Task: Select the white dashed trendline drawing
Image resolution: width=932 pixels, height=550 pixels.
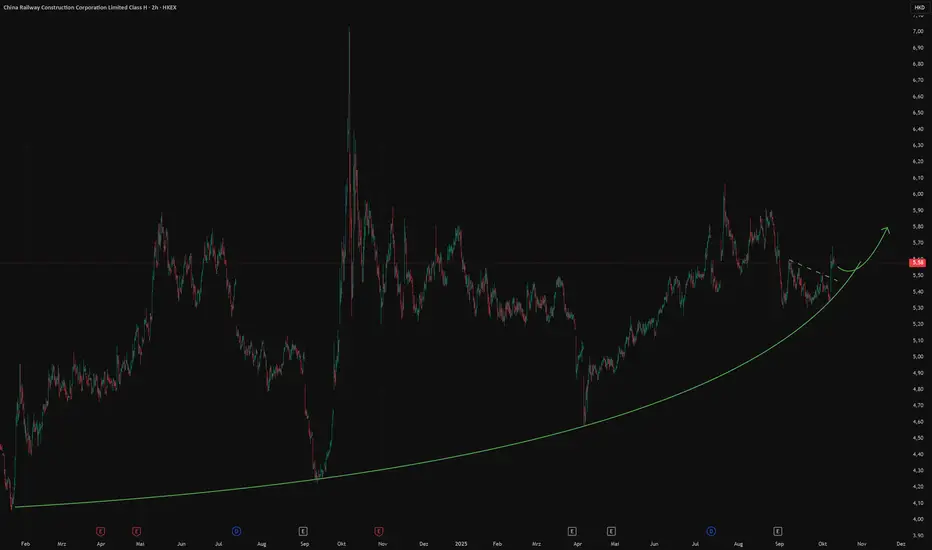Action: pos(813,271)
